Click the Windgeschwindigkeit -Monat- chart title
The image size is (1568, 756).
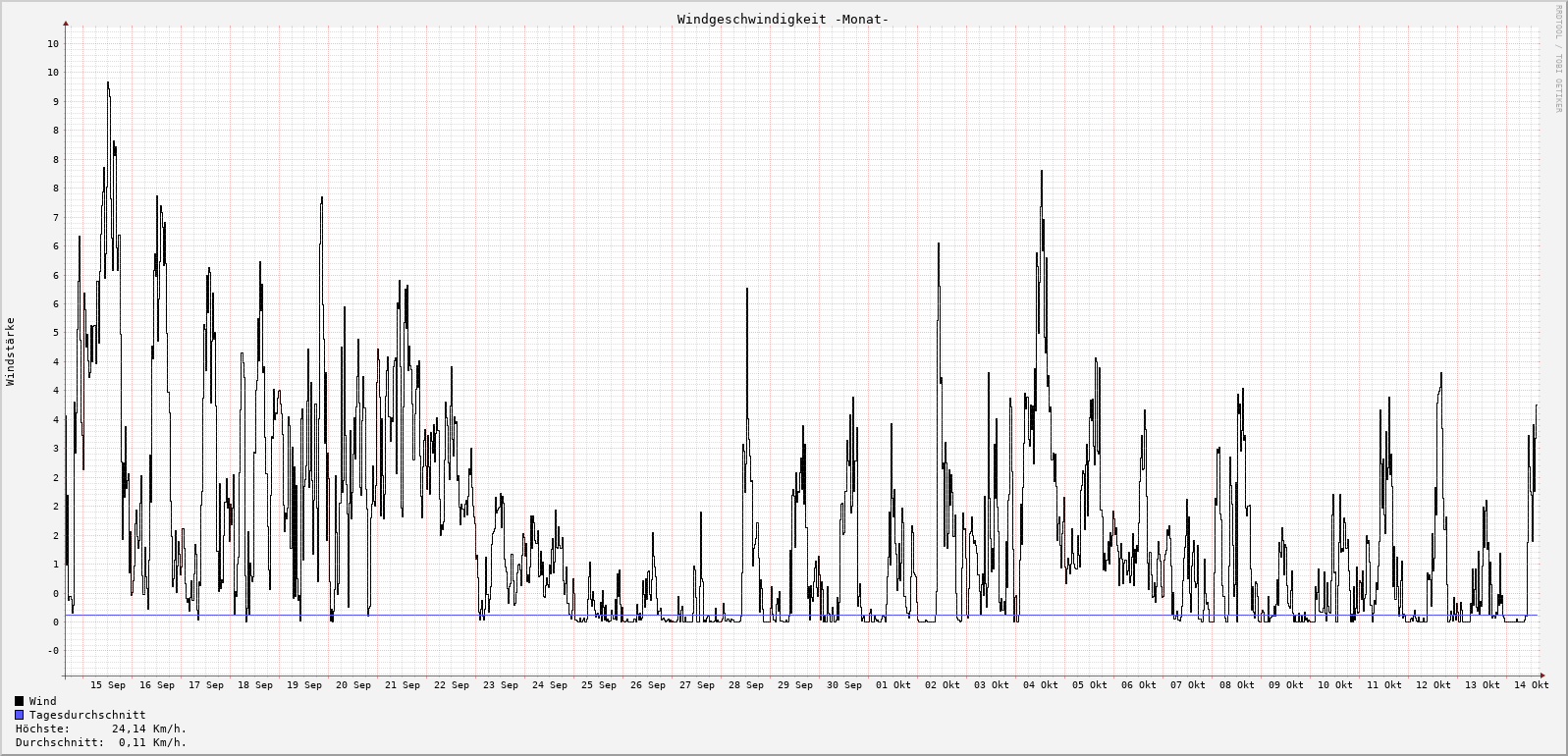(x=783, y=20)
